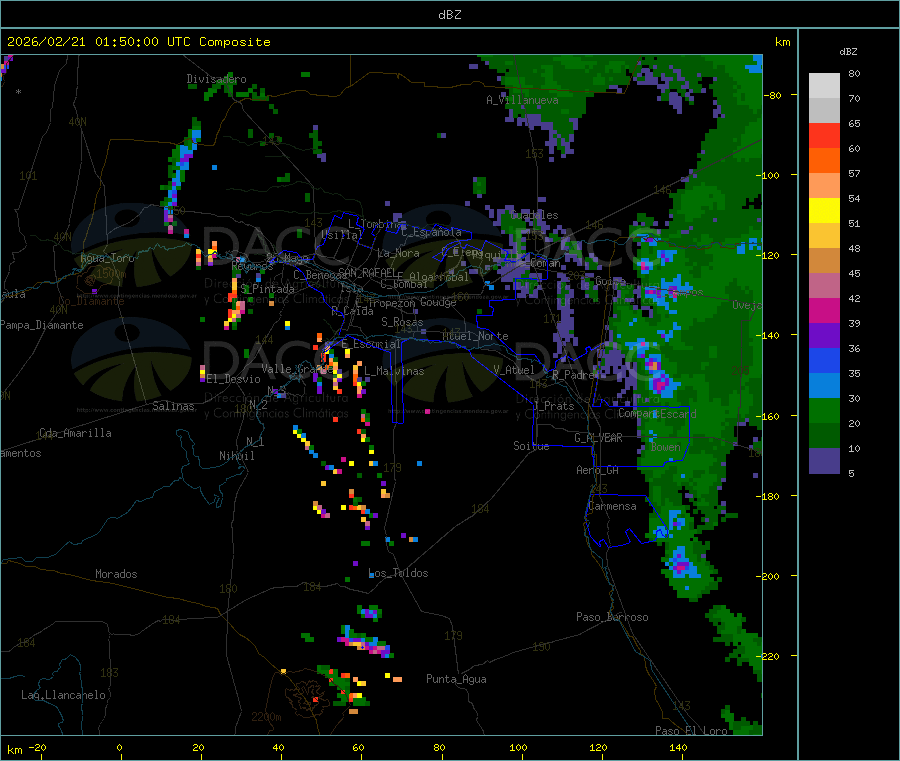Screen dimensions: 900x761
Task: Click the Bowen map label
Action: (x=666, y=446)
